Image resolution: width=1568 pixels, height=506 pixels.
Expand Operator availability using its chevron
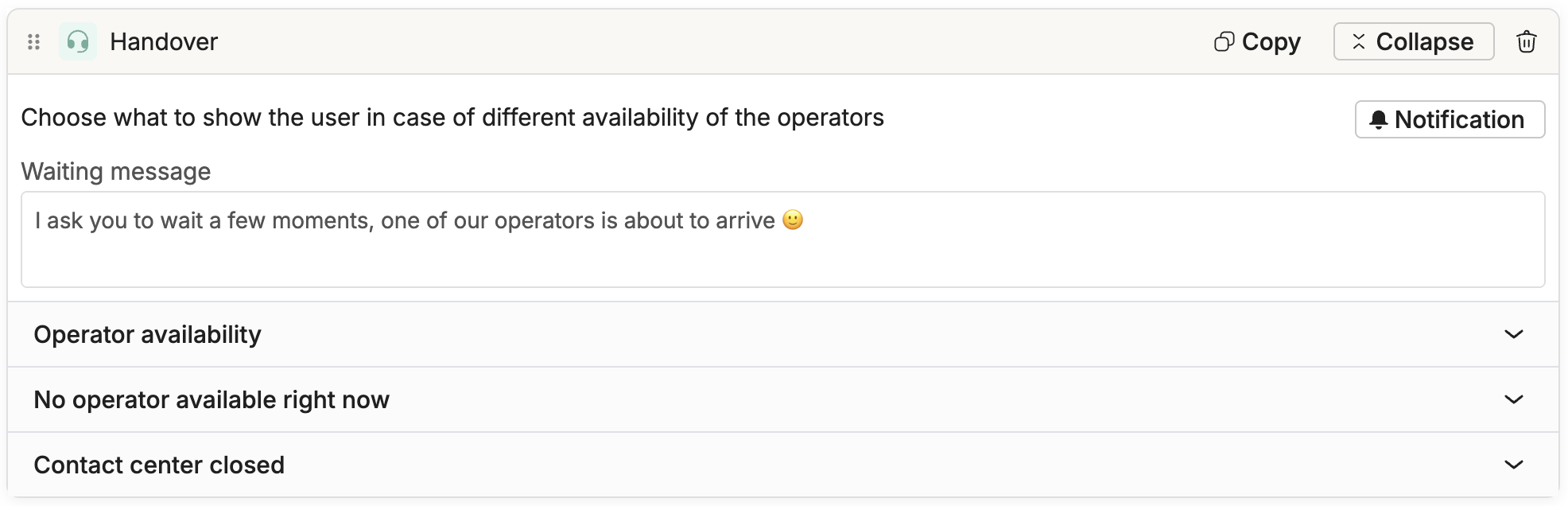(1513, 335)
